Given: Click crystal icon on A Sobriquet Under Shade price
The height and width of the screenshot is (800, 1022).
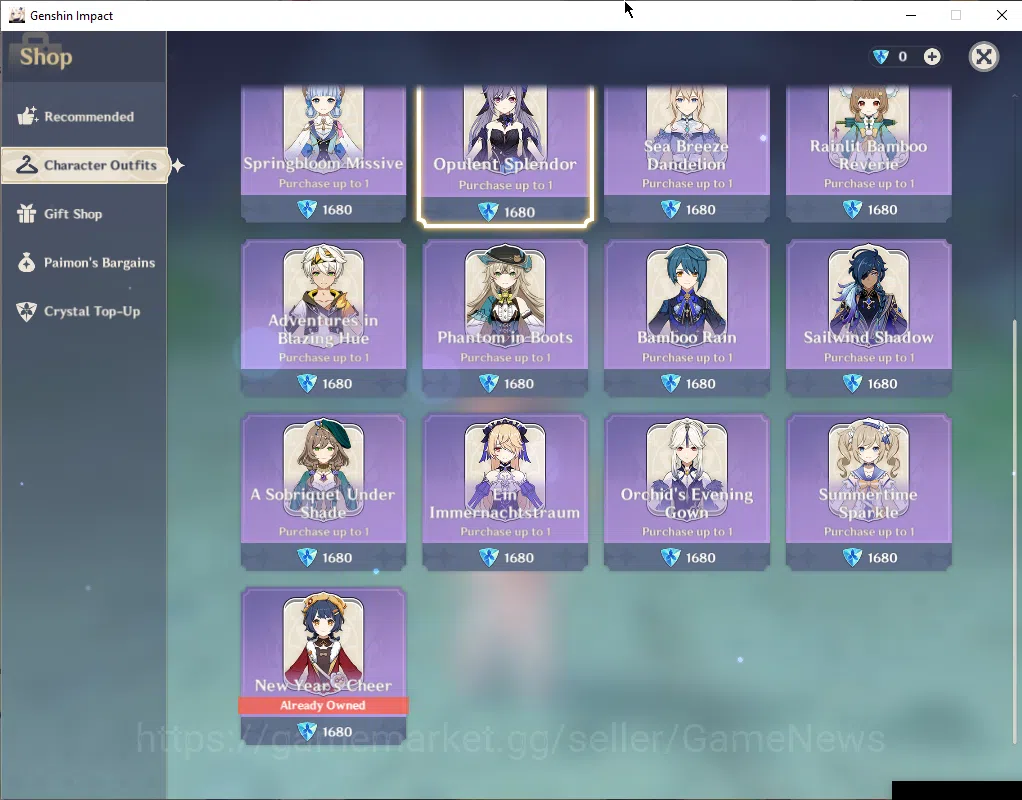Looking at the screenshot, I should [306, 557].
